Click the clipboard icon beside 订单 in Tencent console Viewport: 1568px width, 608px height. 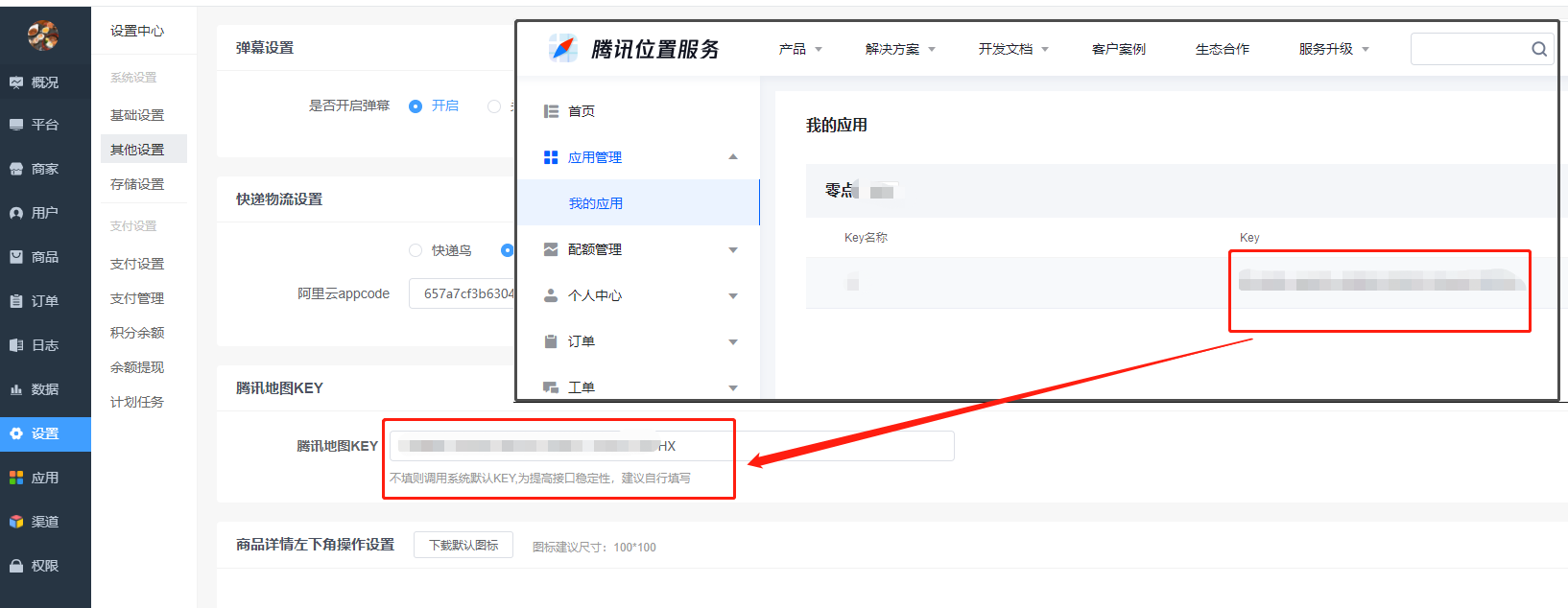click(551, 341)
